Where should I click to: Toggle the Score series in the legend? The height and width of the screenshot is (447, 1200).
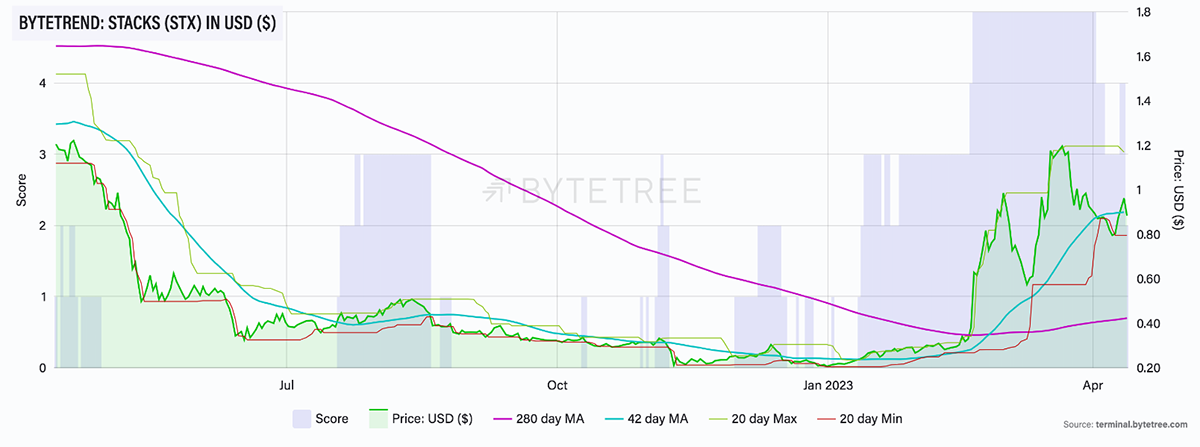pyautogui.click(x=320, y=417)
